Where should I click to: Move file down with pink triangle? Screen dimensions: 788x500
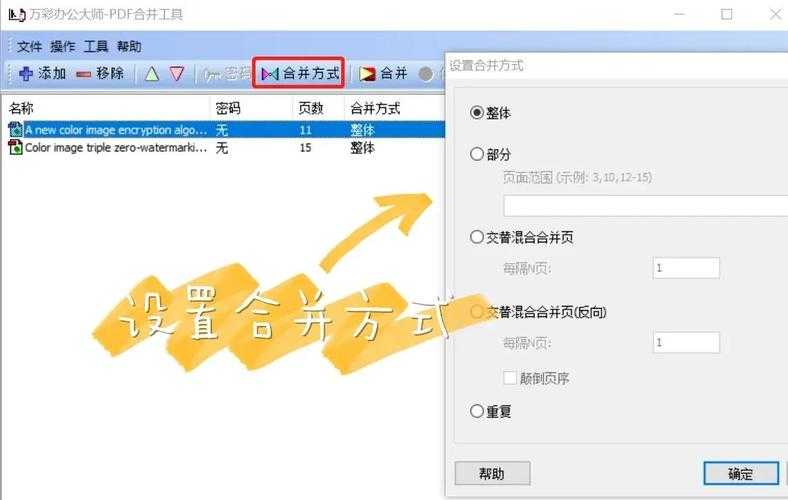[x=177, y=74]
